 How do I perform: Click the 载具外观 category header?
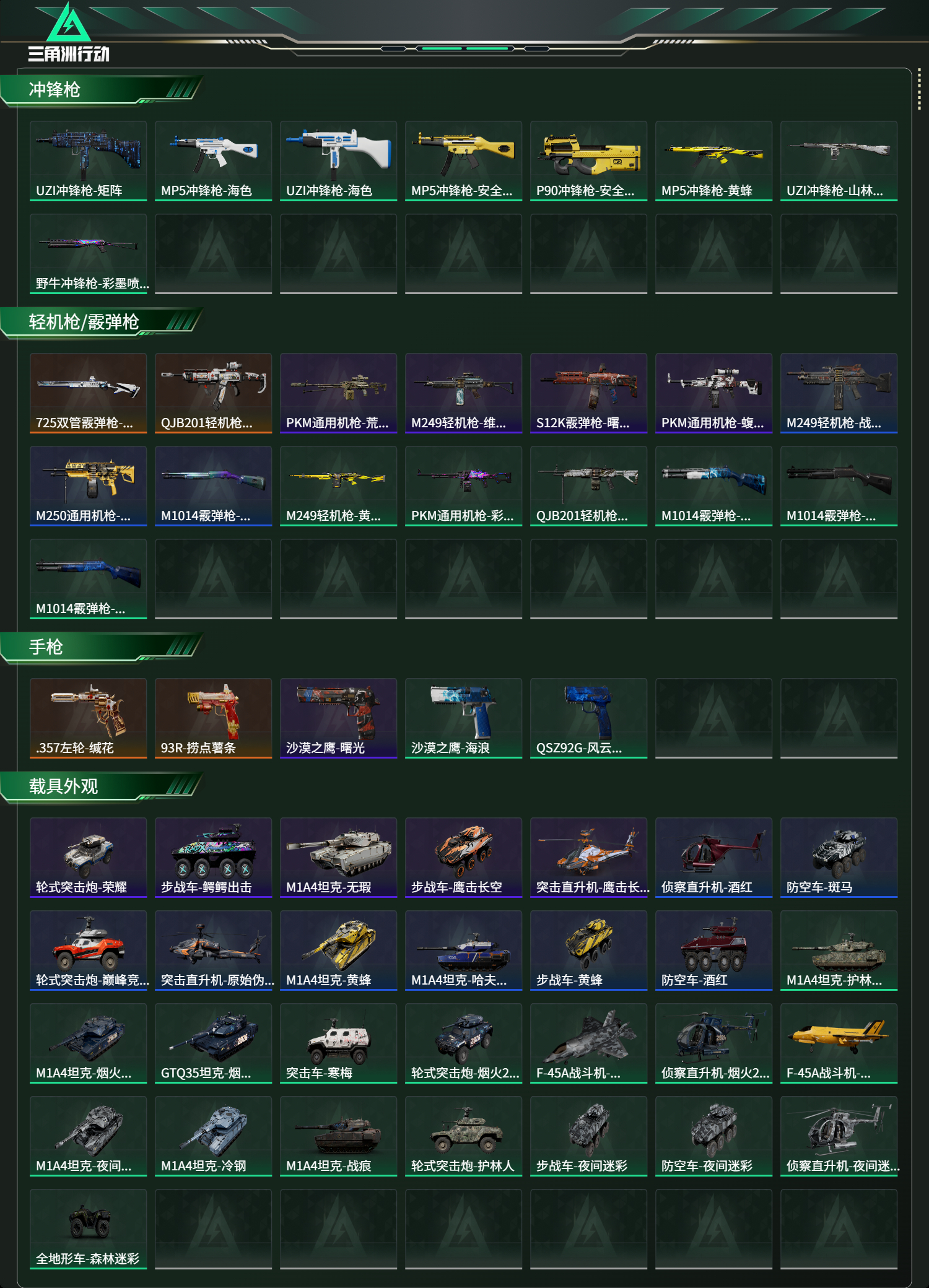pos(63,786)
